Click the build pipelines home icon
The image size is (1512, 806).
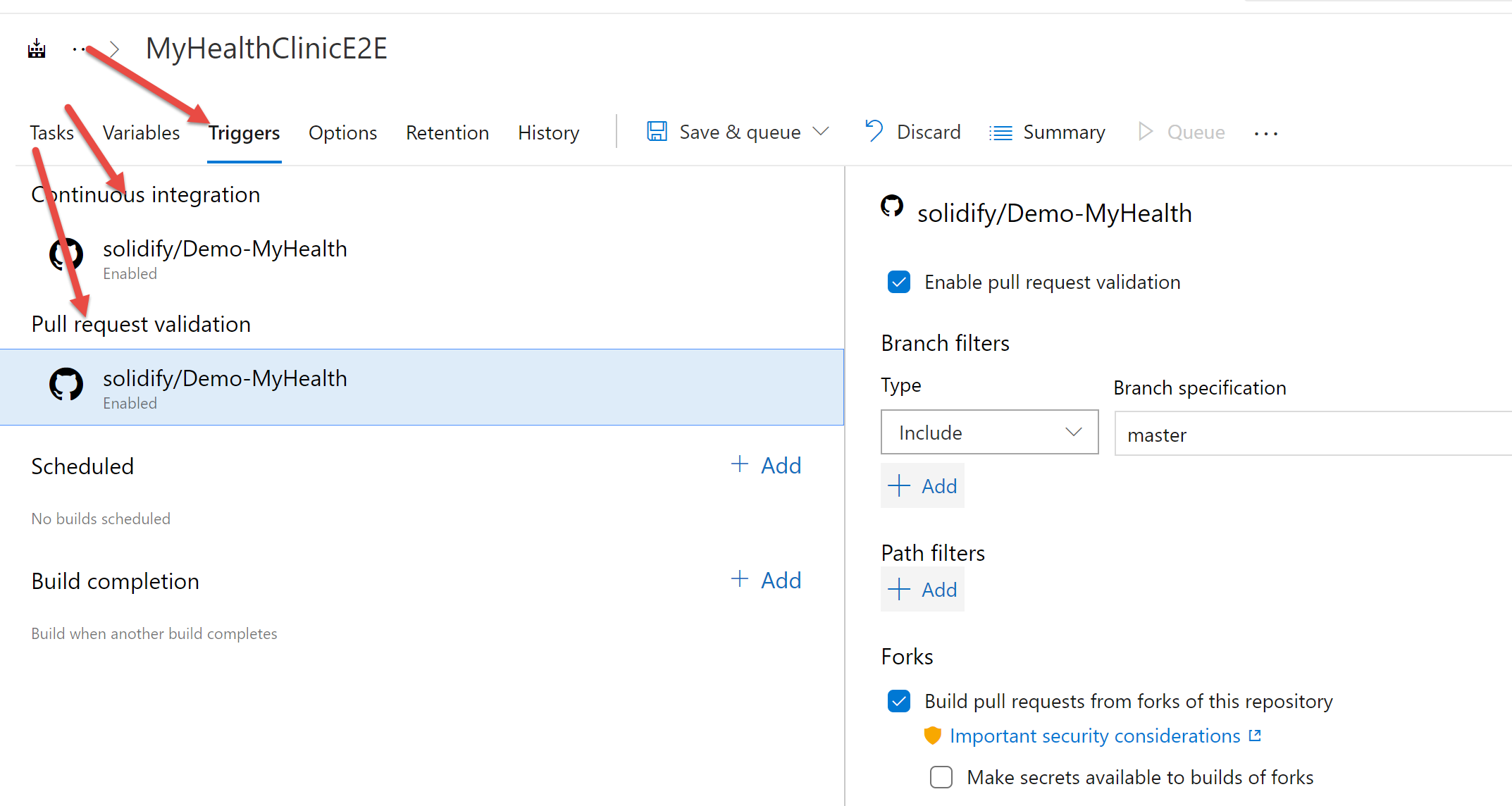[37, 49]
